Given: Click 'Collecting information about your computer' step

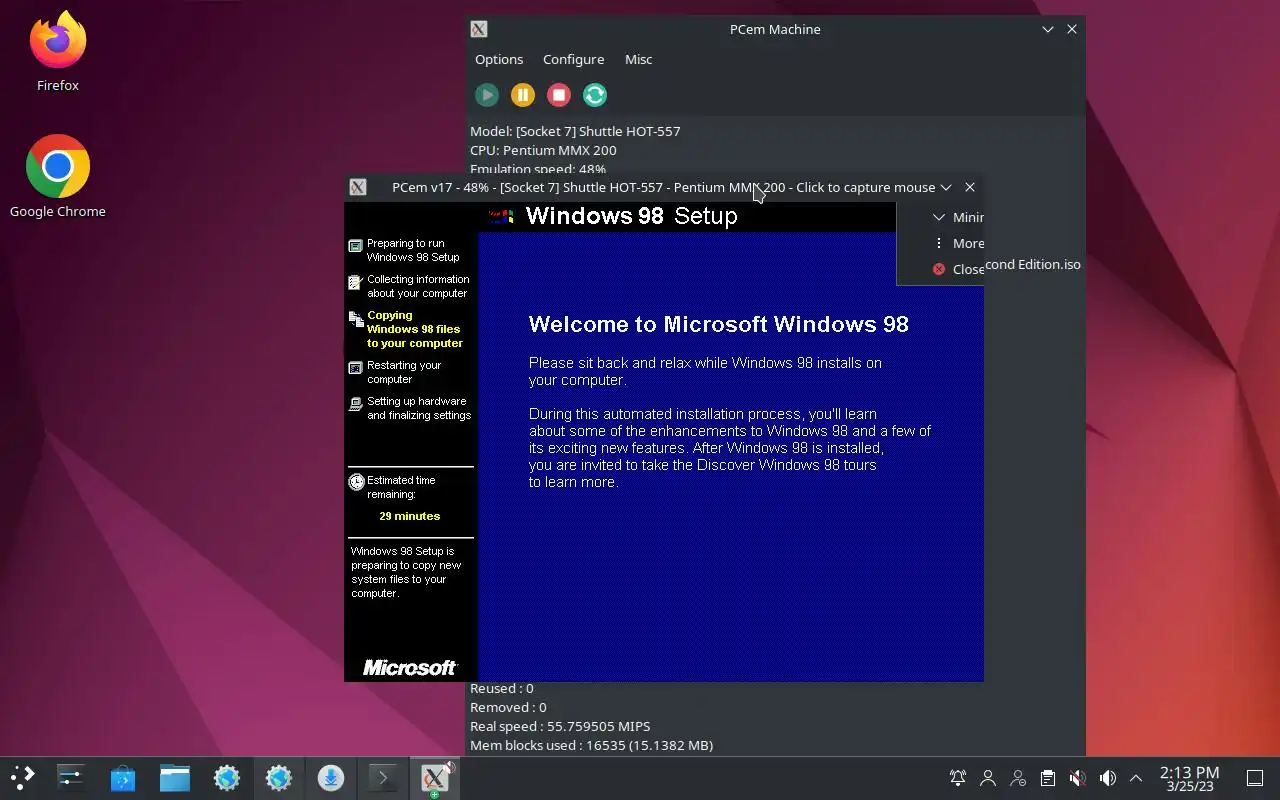Looking at the screenshot, I should point(409,286).
